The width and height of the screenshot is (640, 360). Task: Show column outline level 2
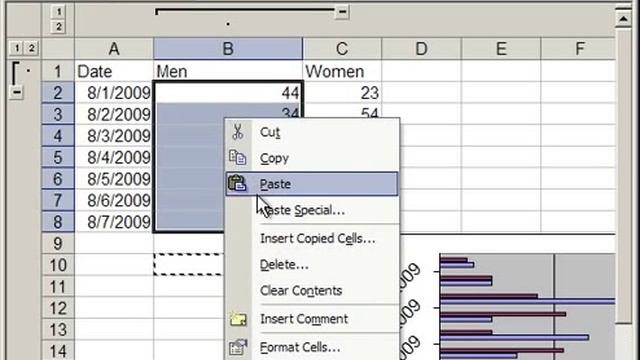58,27
